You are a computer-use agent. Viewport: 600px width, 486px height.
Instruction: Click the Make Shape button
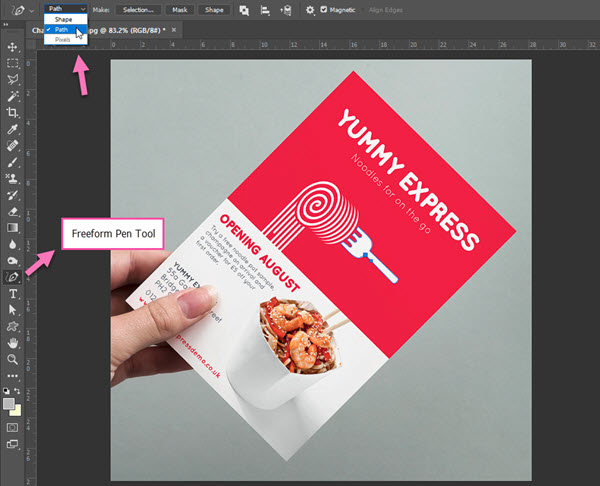pos(214,10)
